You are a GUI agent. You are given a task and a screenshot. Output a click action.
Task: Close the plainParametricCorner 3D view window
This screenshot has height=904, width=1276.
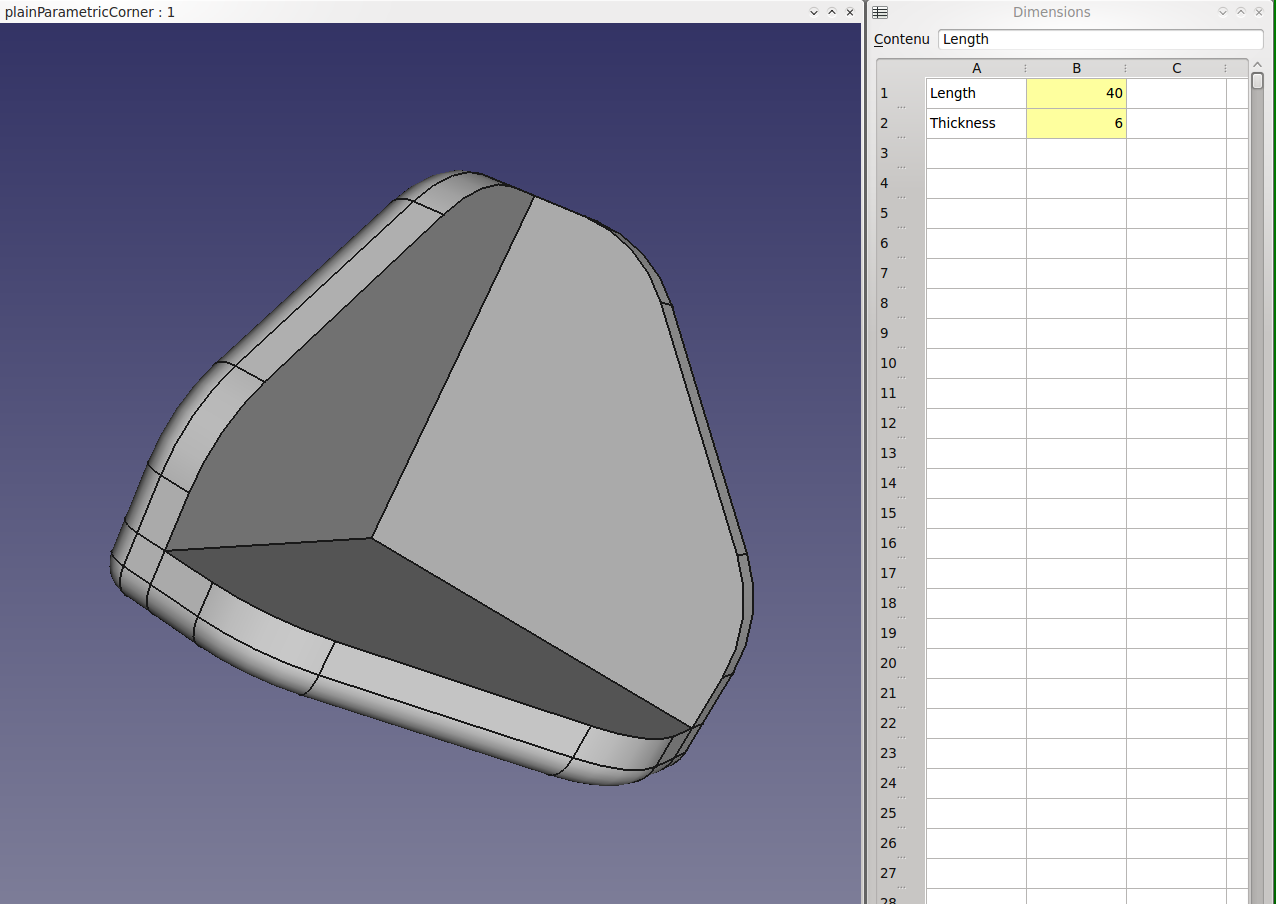850,12
